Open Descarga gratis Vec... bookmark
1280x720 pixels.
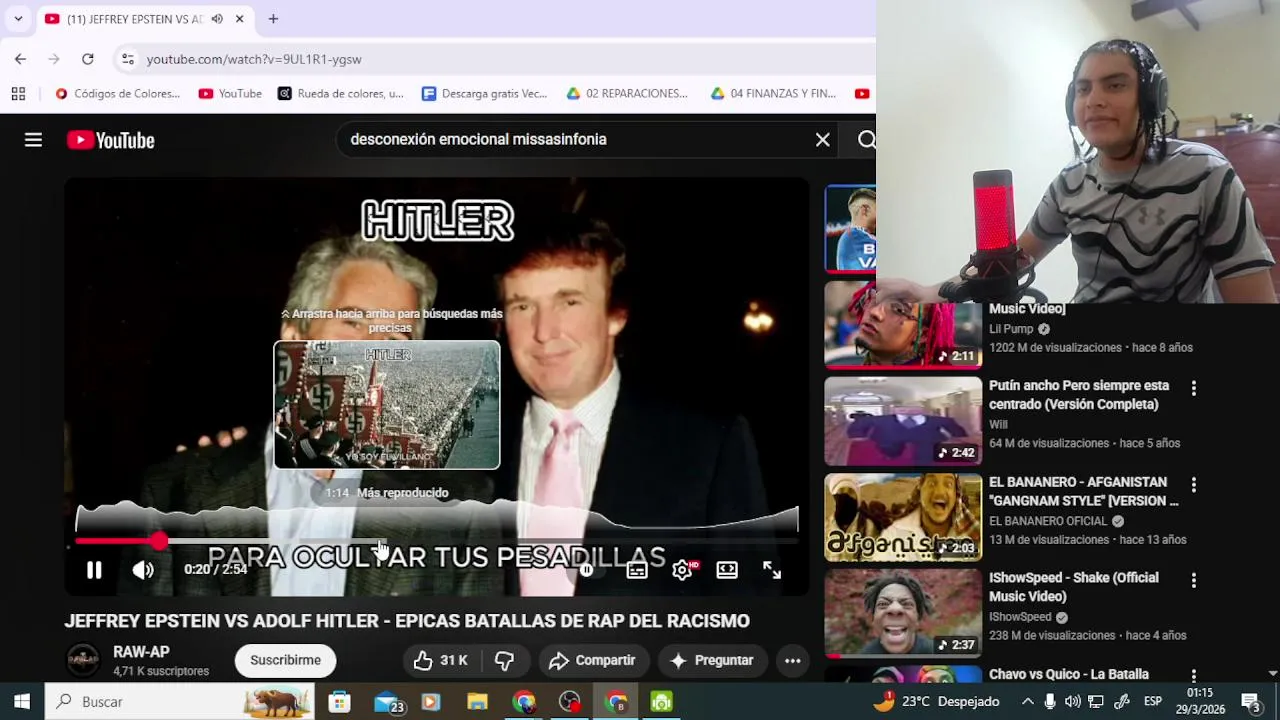[x=485, y=93]
